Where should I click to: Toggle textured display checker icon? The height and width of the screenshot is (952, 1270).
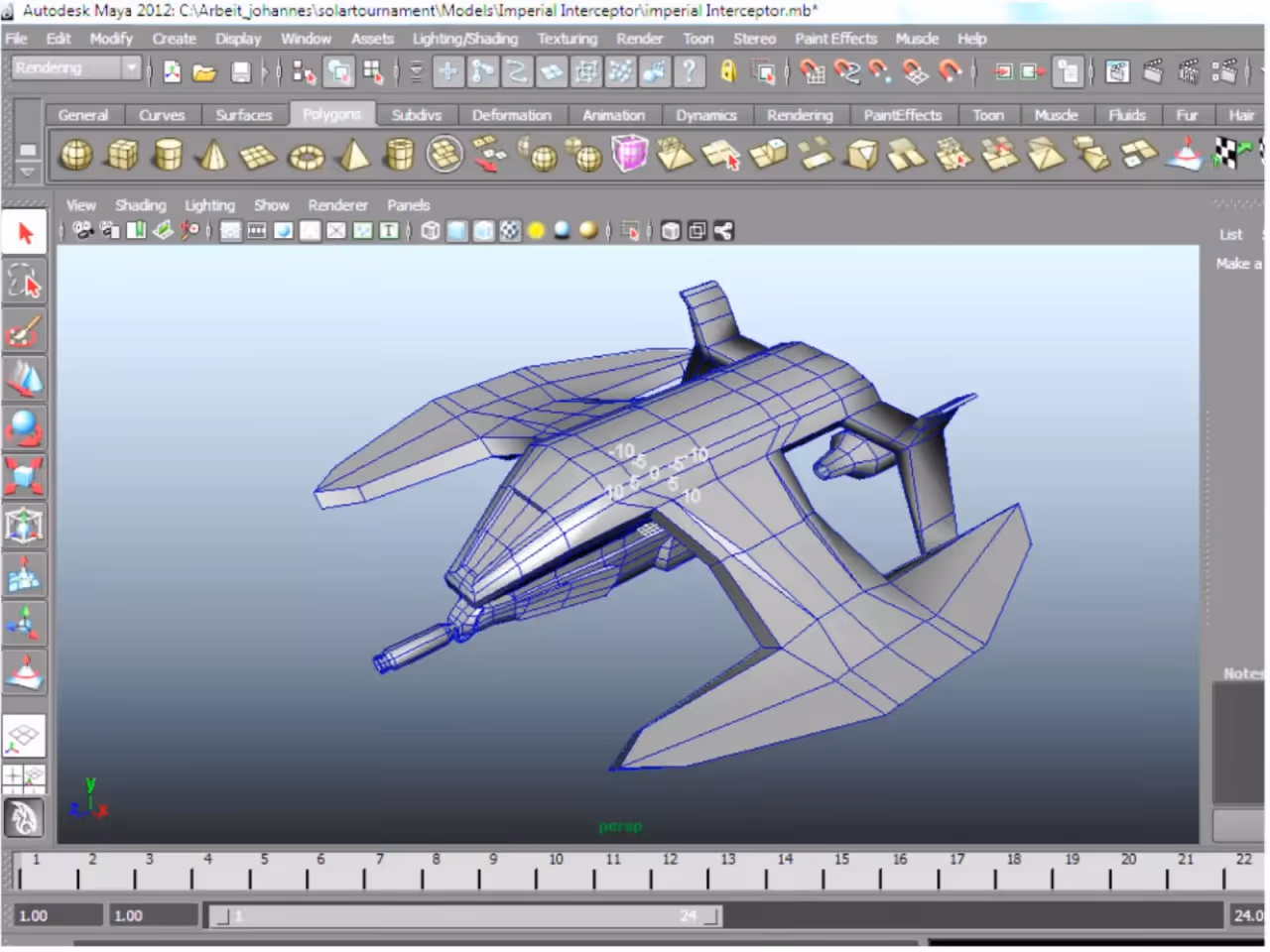[509, 231]
